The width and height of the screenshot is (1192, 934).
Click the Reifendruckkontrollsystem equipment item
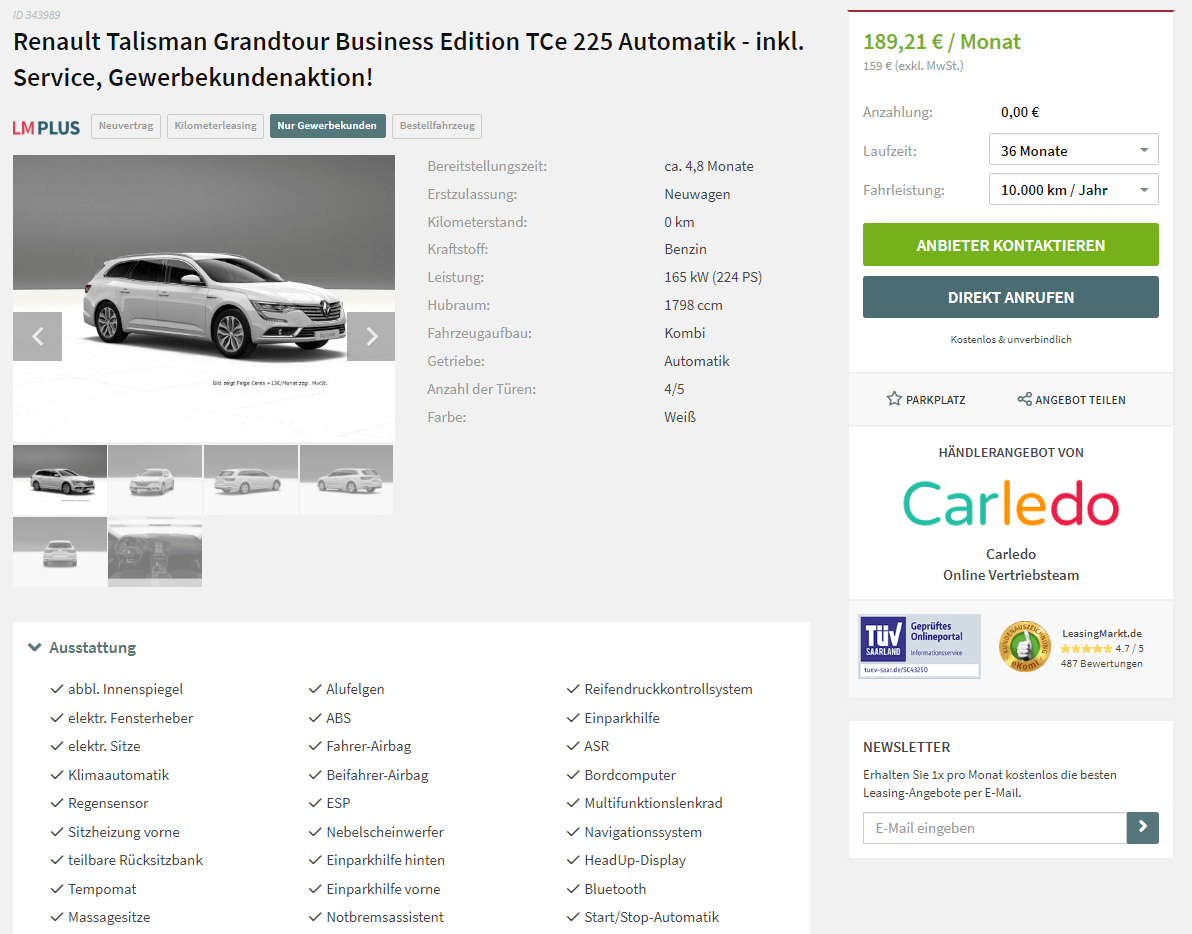click(x=668, y=689)
